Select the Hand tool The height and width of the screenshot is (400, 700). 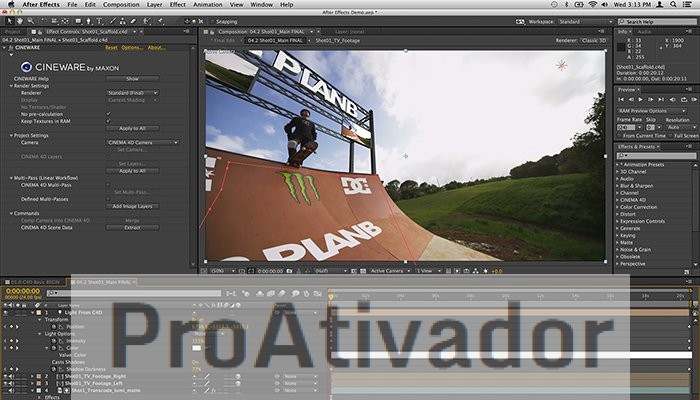pos(20,21)
